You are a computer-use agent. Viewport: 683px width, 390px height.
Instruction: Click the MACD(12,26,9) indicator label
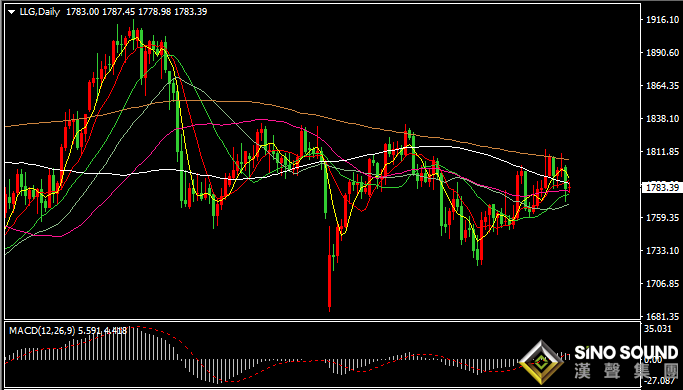42,331
